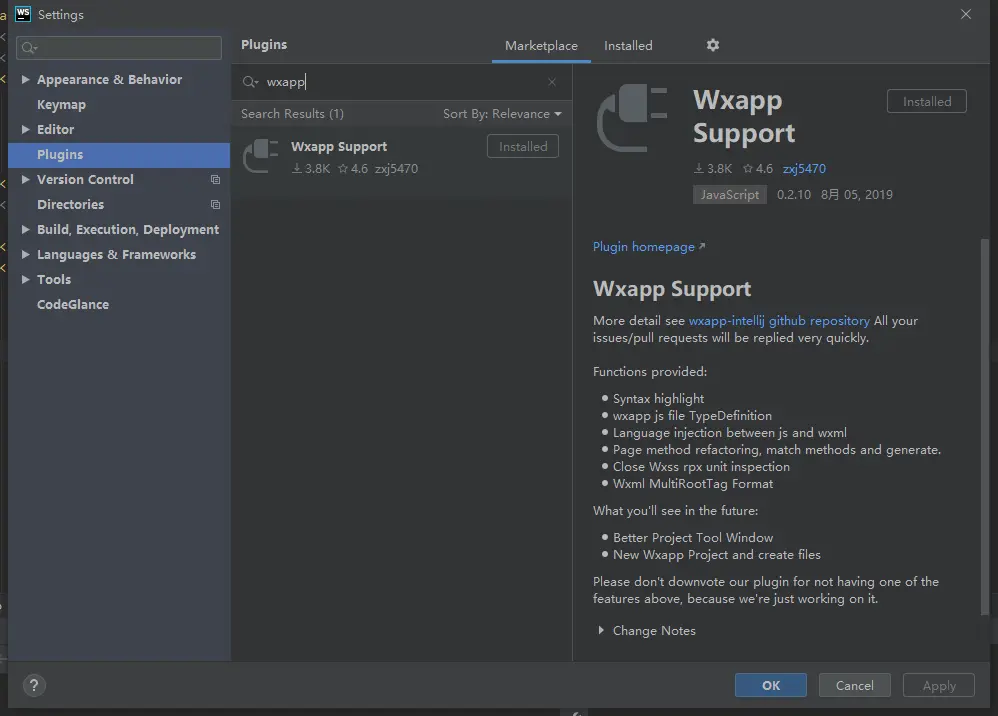Click the Version Control project-level copy icon

[x=215, y=179]
